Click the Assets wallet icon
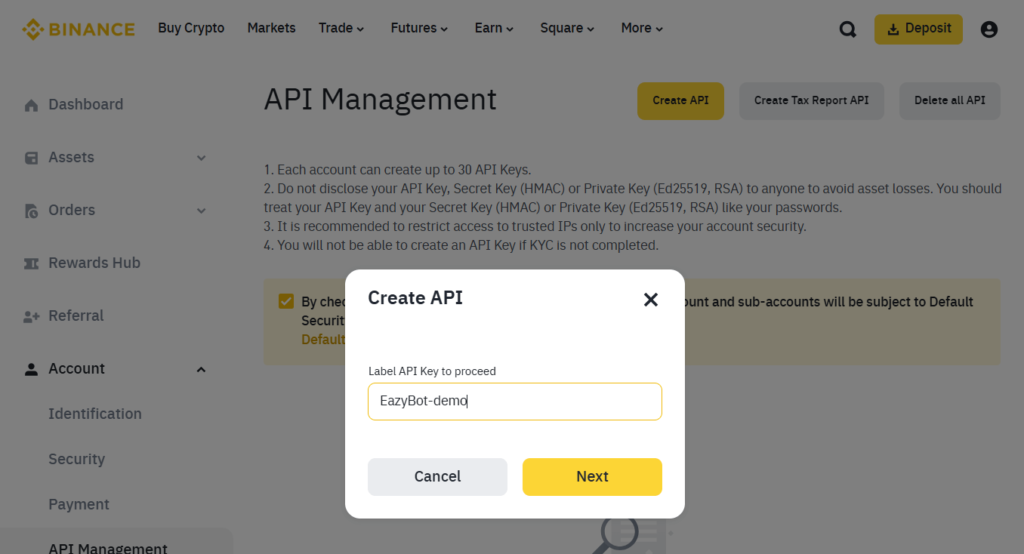 [31, 157]
